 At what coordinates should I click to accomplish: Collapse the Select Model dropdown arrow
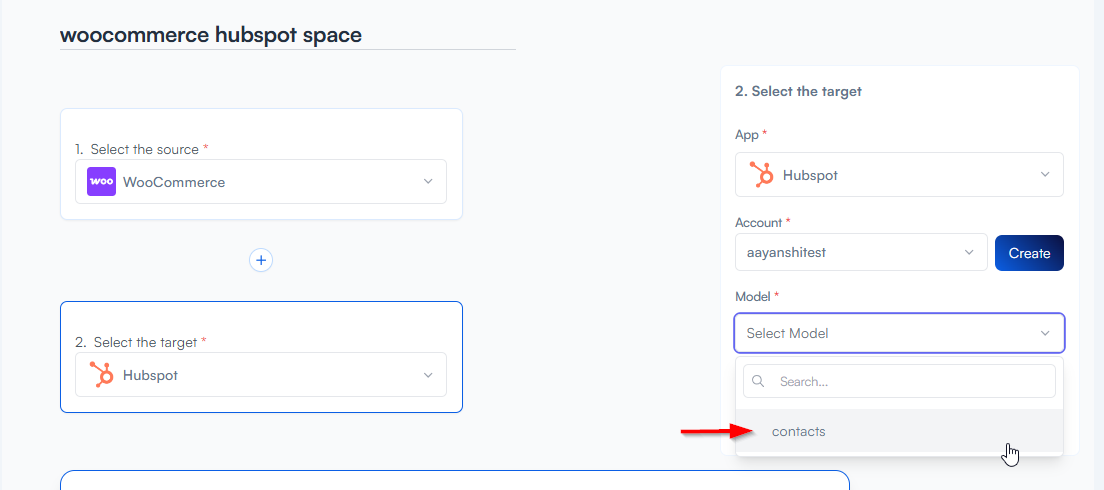pyautogui.click(x=1045, y=333)
